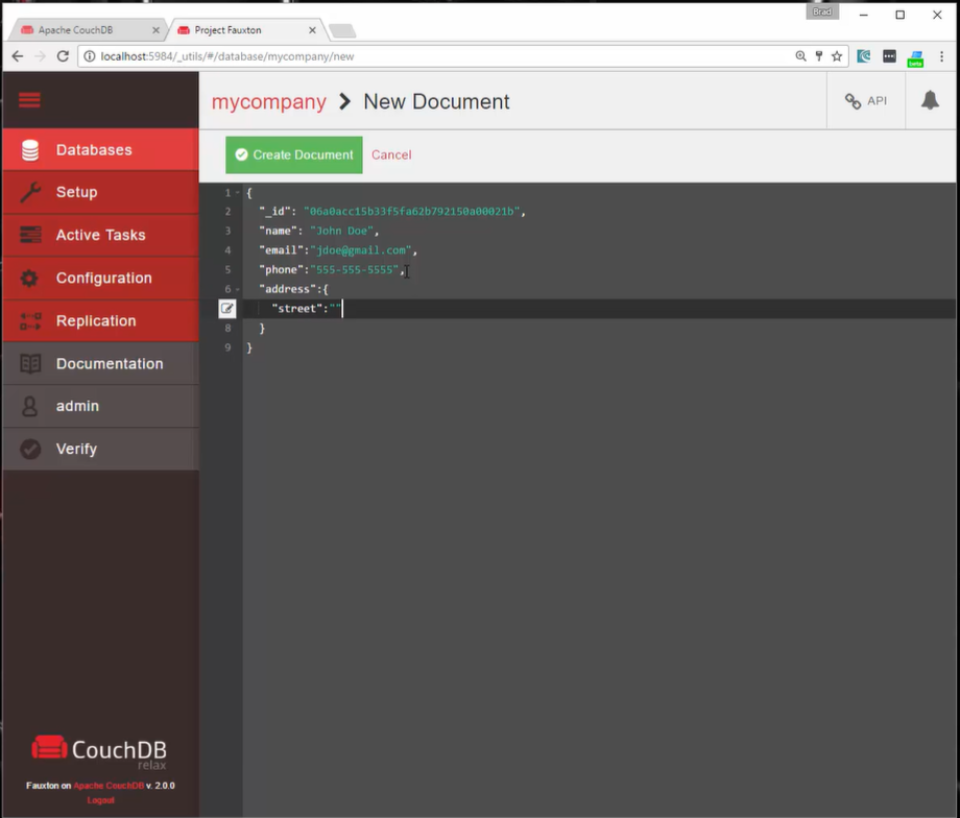Screen dimensions: 960x818
Task: Collapse the address object fold on line 6
Action: click(236, 288)
